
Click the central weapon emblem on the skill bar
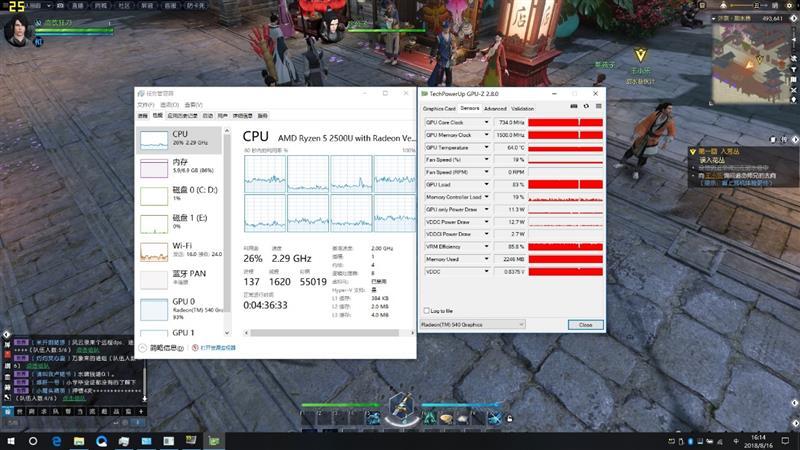(x=402, y=407)
